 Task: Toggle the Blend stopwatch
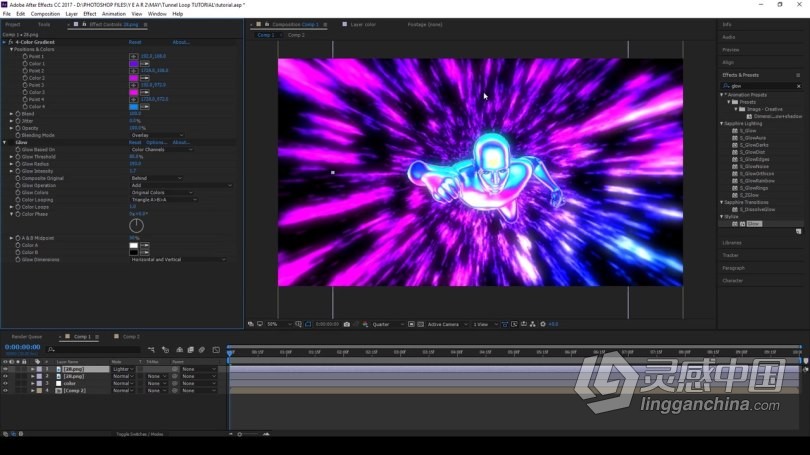pyautogui.click(x=18, y=114)
